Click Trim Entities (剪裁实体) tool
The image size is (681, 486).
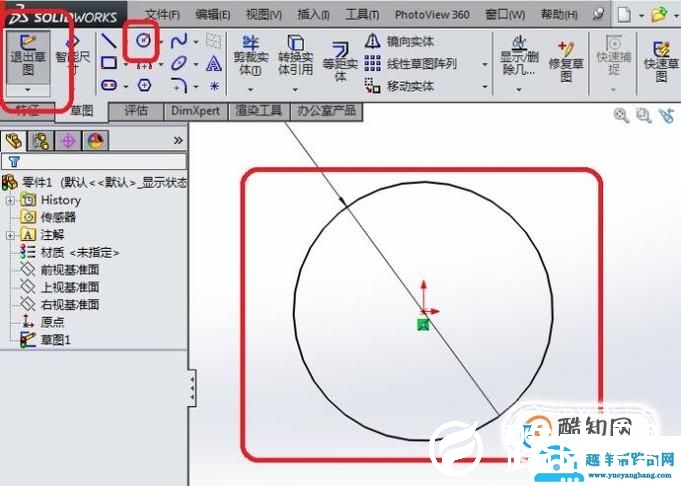click(251, 56)
